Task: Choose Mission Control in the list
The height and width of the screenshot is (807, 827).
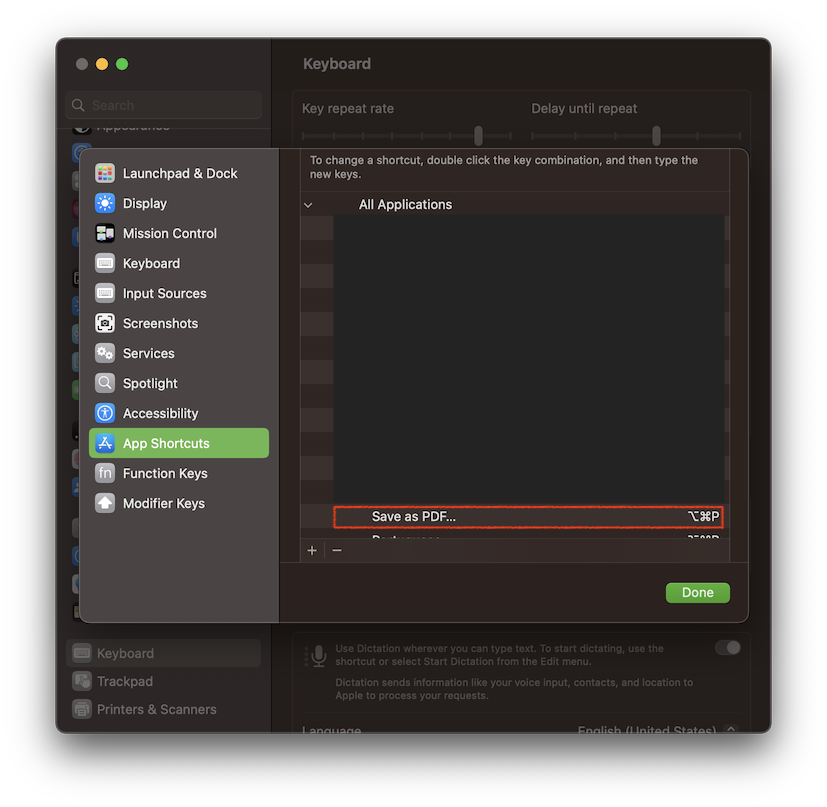Action: pos(179,233)
